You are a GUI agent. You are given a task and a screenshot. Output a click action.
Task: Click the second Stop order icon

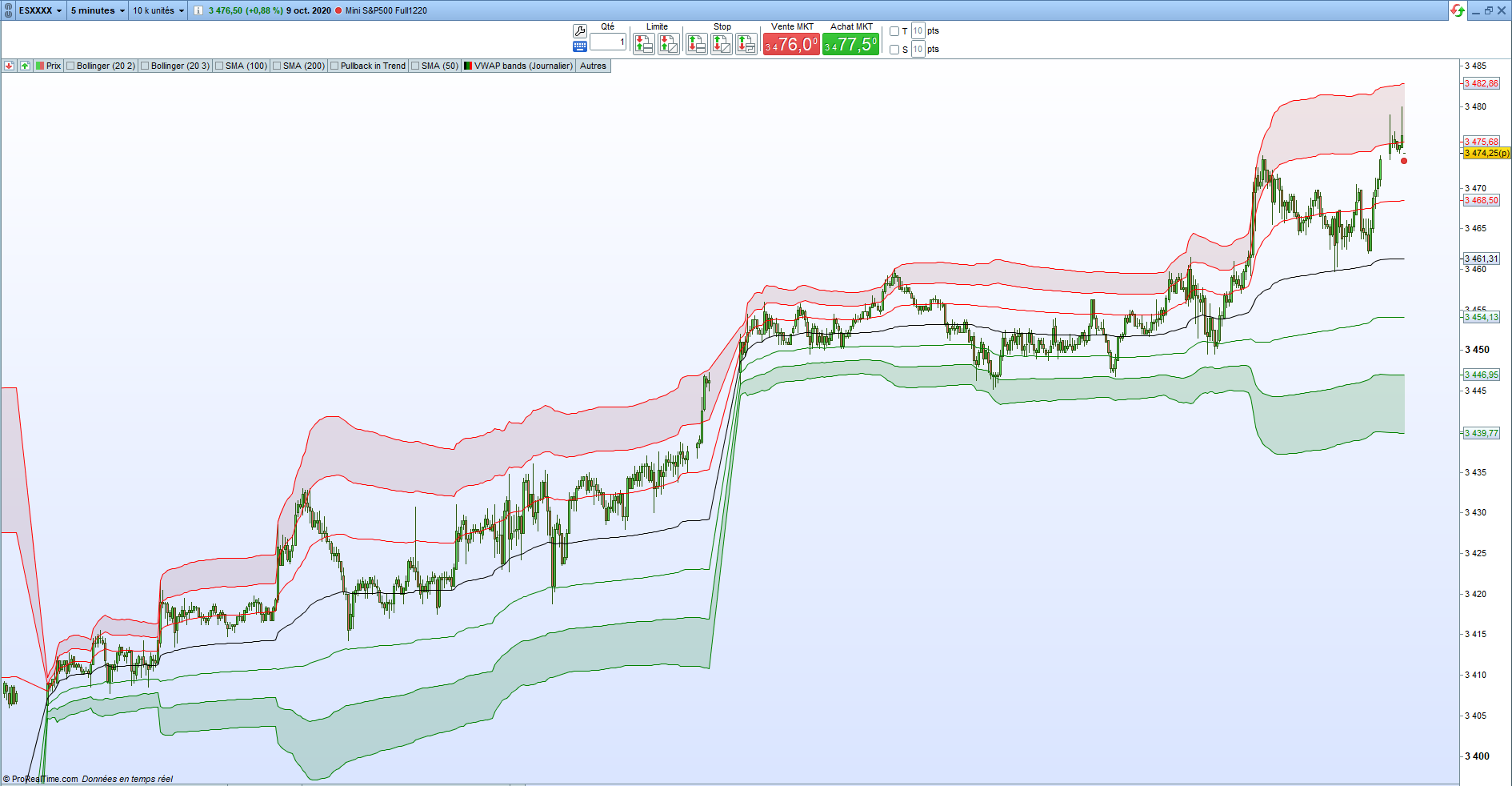click(722, 44)
